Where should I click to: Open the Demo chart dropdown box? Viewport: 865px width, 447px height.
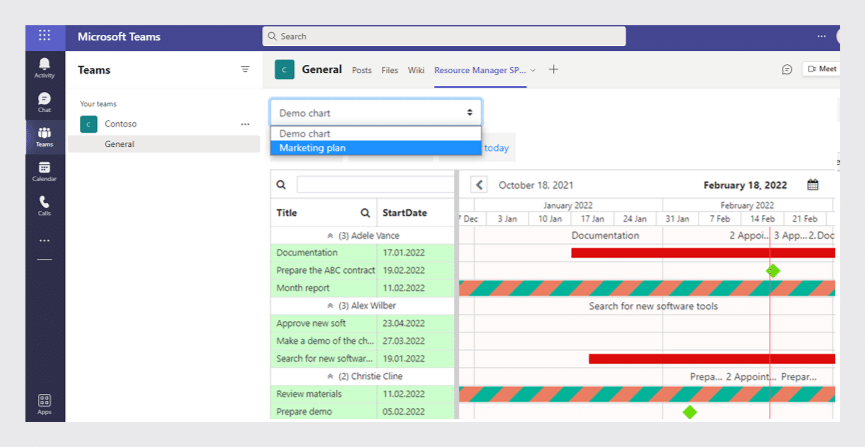(376, 113)
